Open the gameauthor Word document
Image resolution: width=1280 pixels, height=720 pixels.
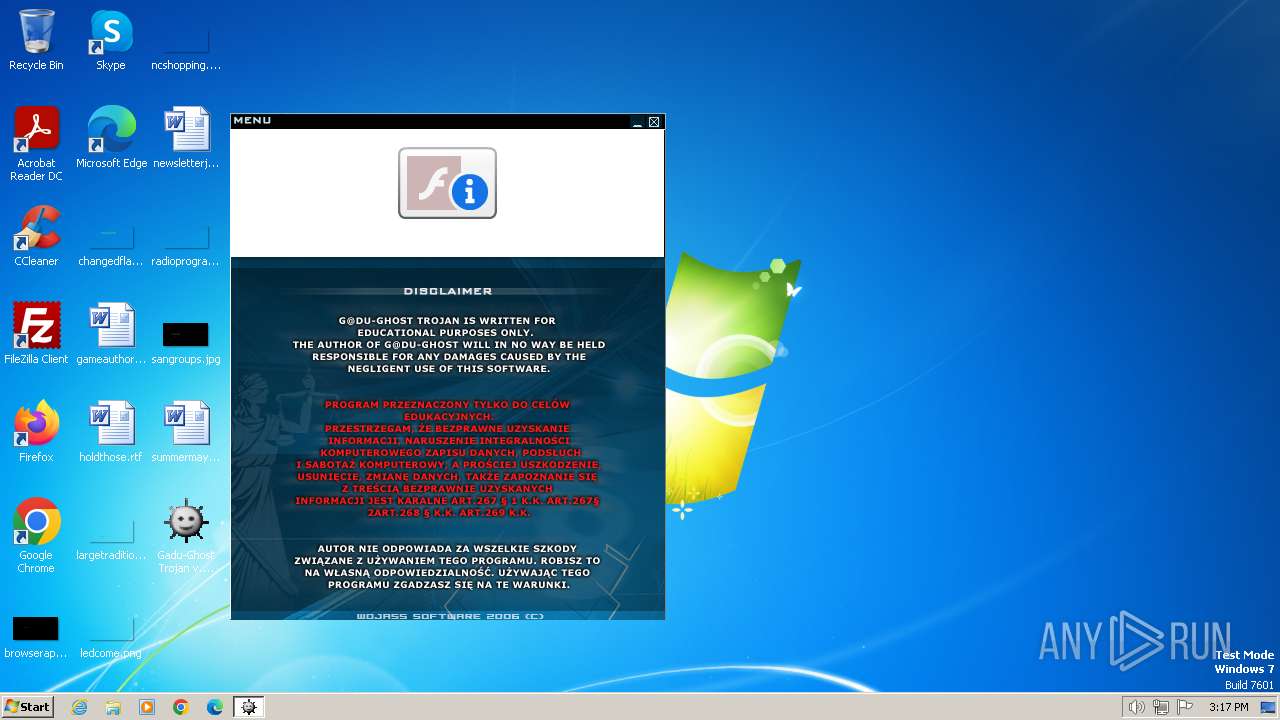[x=111, y=334]
